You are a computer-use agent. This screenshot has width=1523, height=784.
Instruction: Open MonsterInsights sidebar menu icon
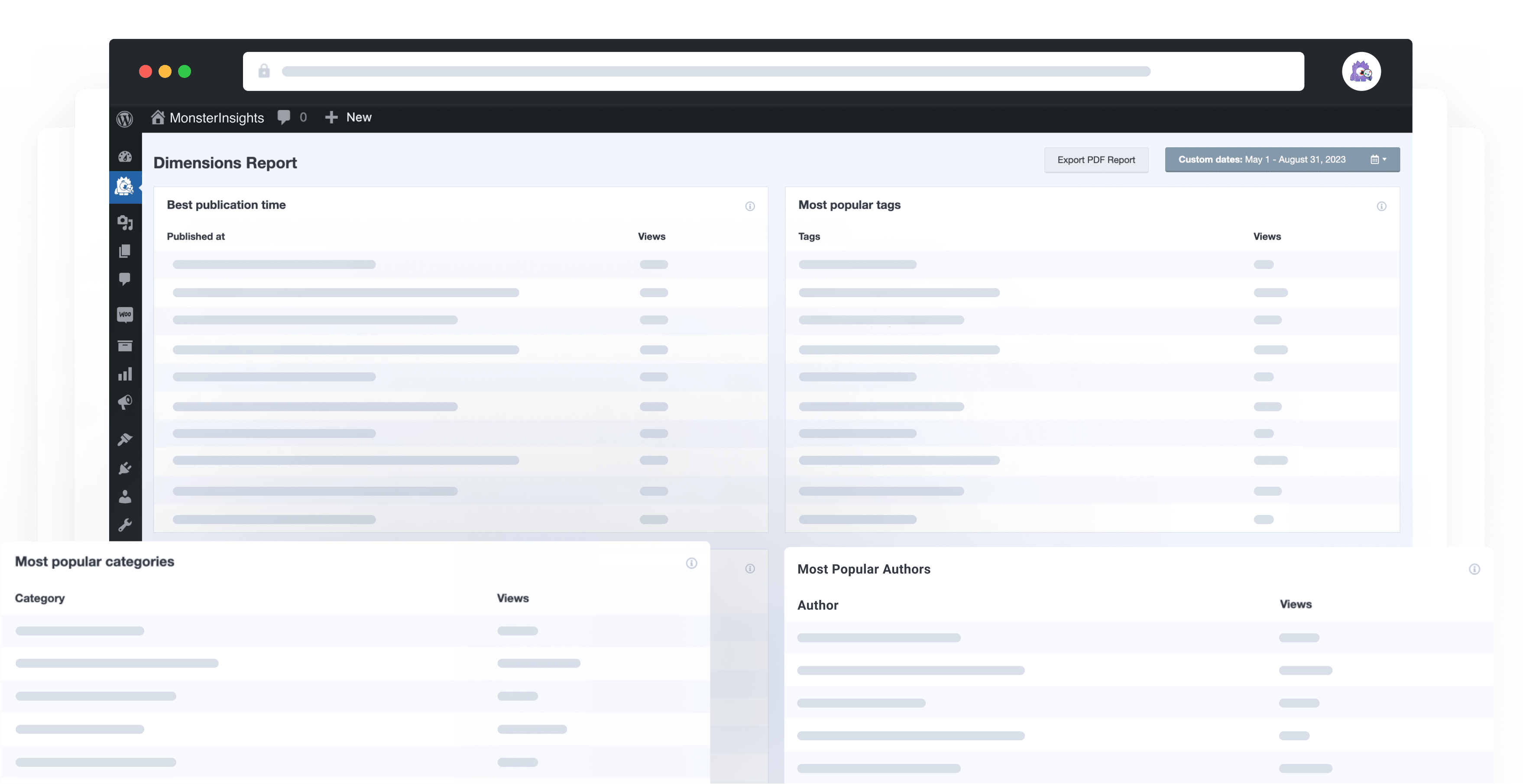pos(125,187)
